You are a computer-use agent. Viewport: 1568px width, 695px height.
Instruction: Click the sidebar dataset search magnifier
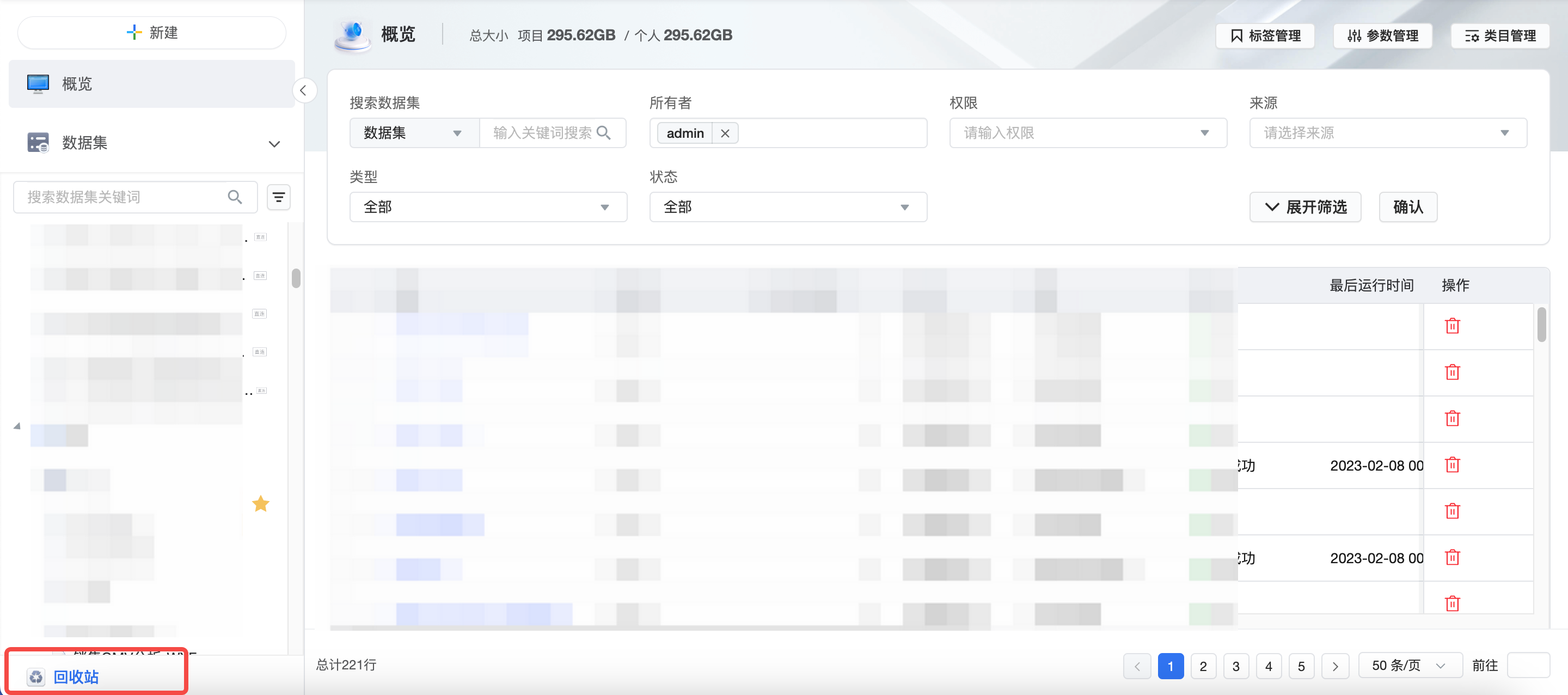(x=235, y=197)
